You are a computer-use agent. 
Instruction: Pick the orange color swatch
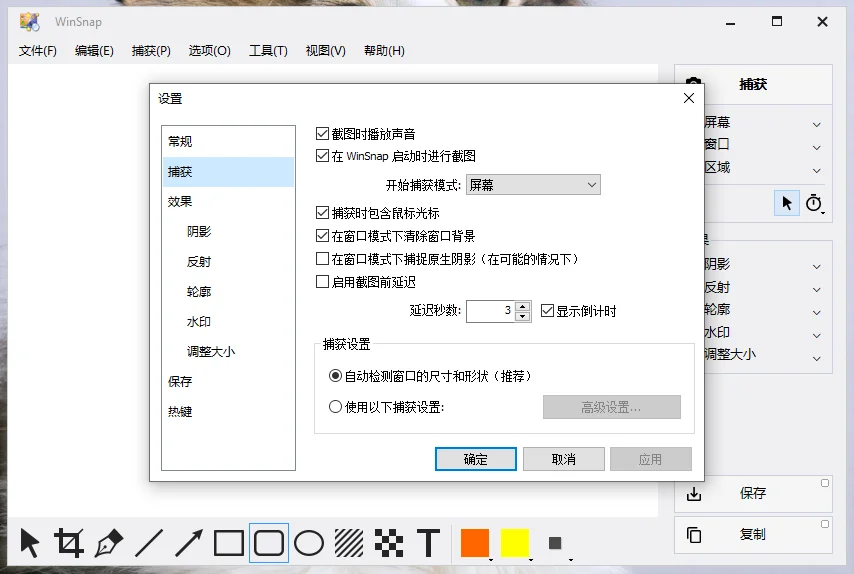coord(475,543)
